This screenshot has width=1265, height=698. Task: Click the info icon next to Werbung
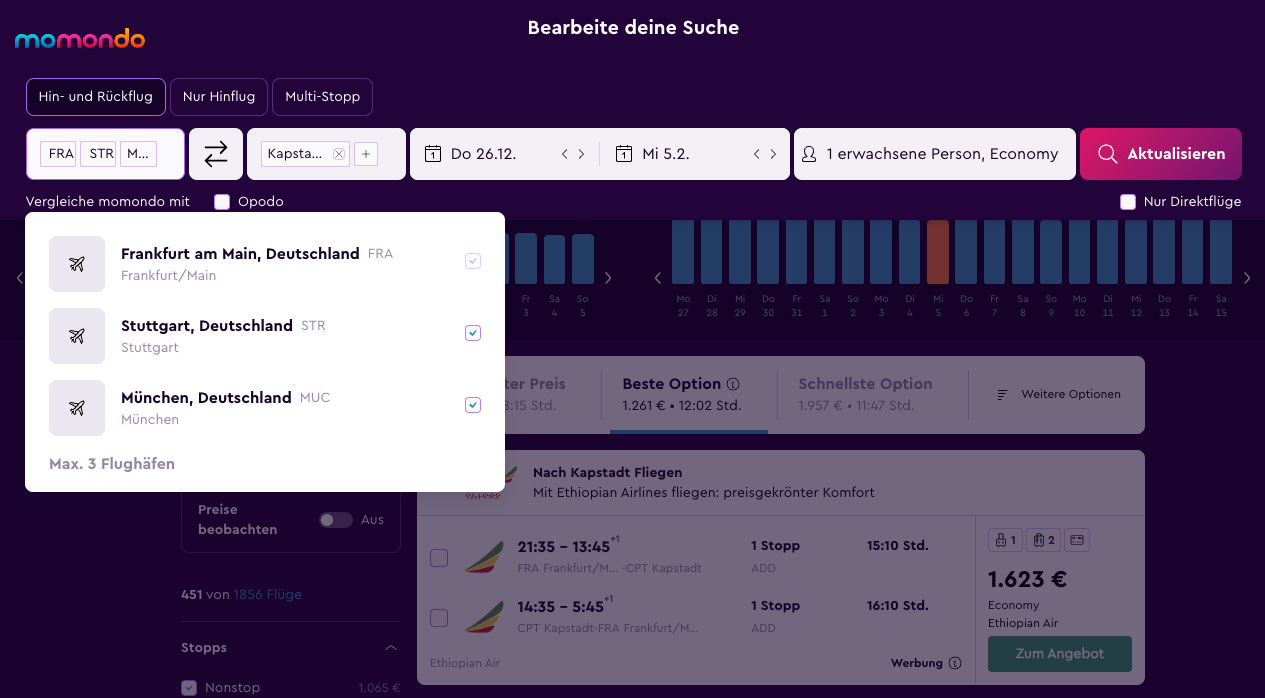(955, 663)
